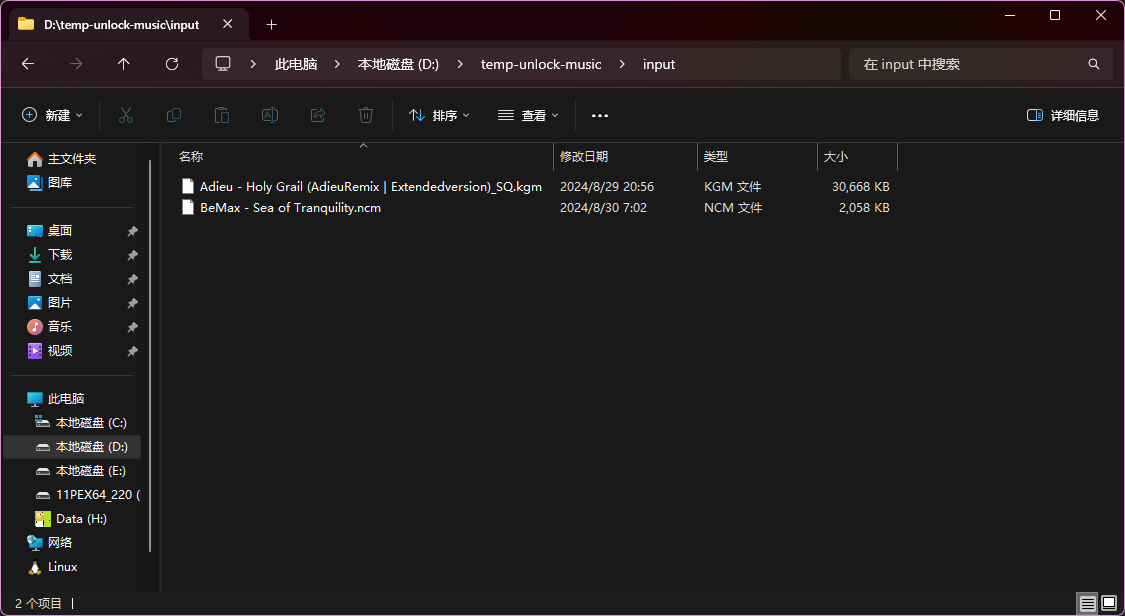Click the Back arrow navigation button

(28, 64)
